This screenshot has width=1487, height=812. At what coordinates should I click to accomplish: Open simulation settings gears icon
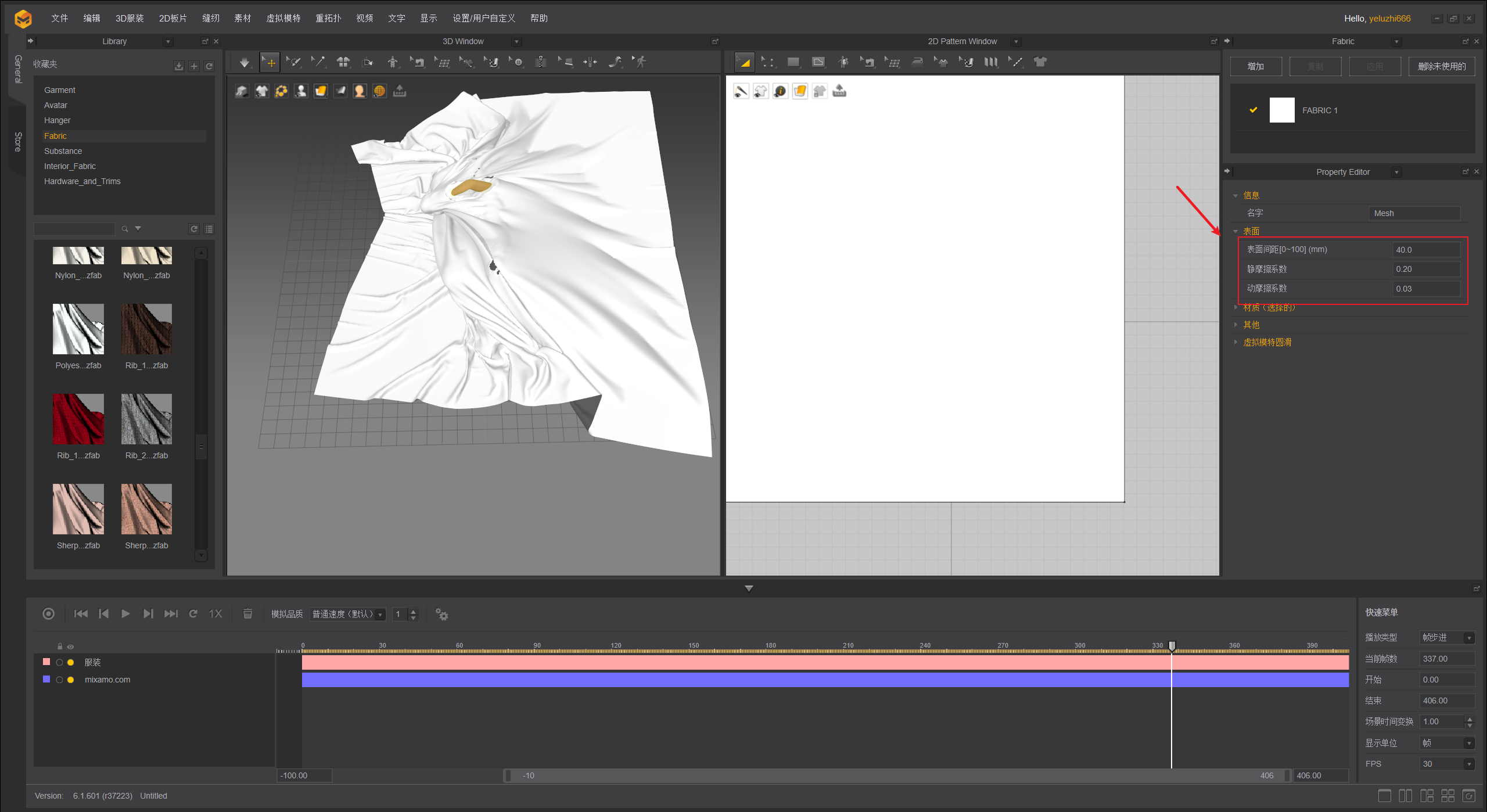[441, 614]
